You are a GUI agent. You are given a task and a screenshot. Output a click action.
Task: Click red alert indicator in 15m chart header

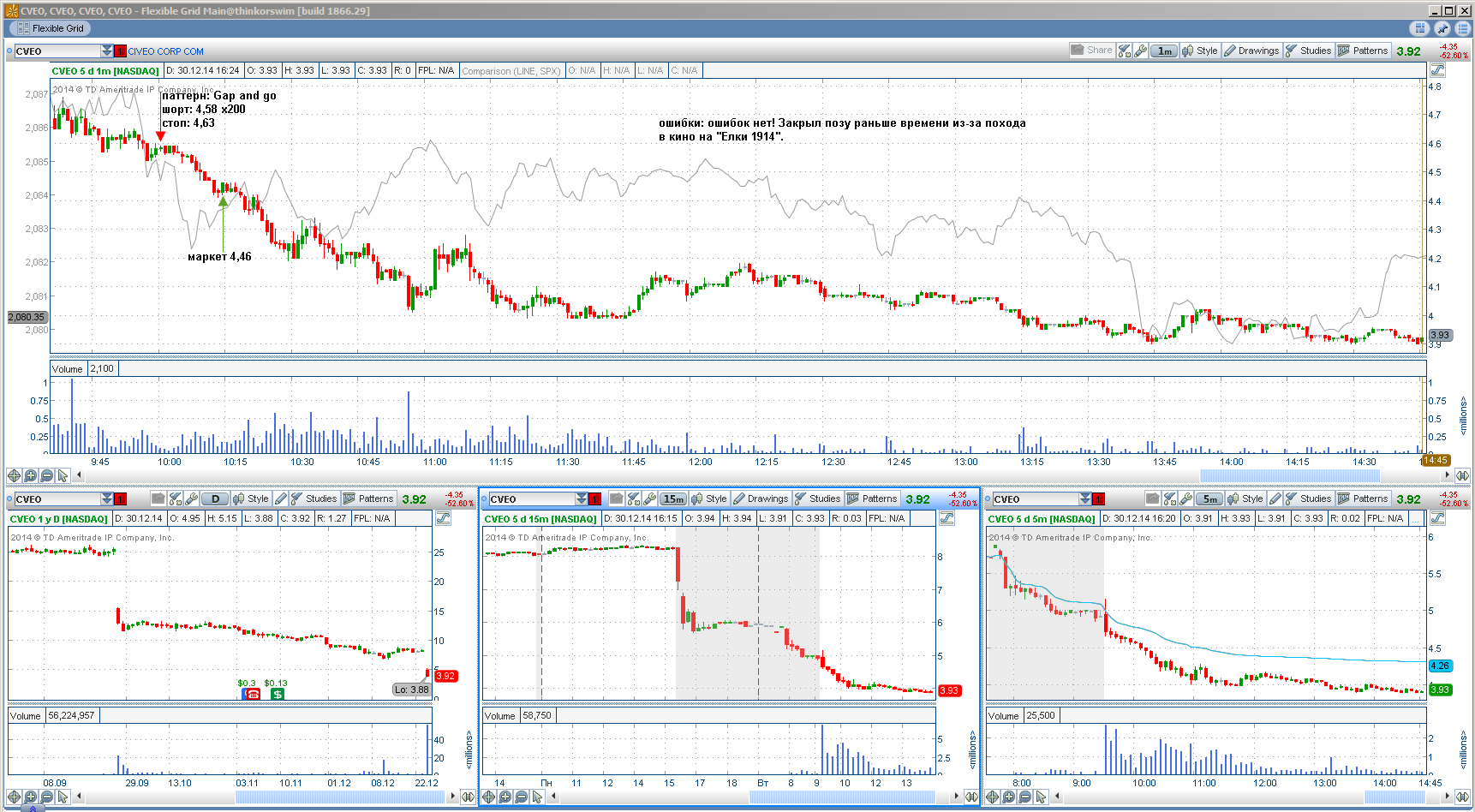594,499
